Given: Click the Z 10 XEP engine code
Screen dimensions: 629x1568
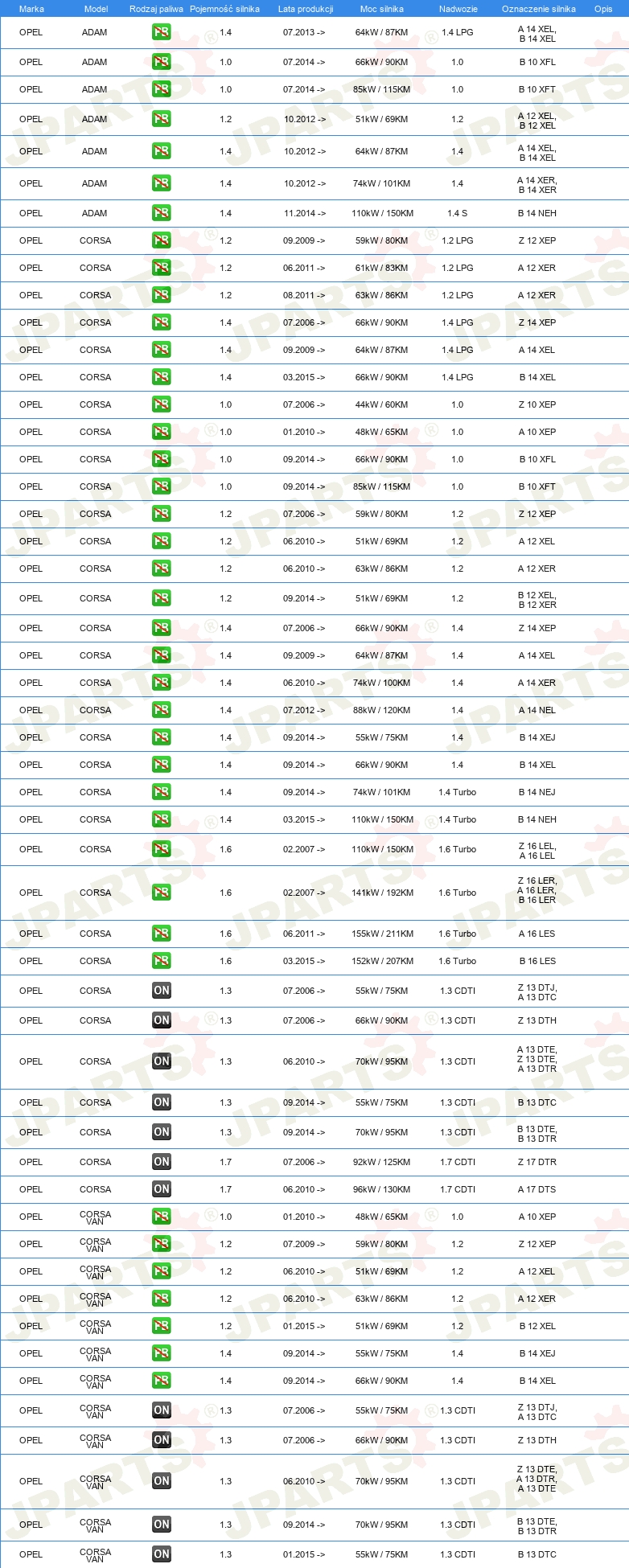Looking at the screenshot, I should [537, 404].
